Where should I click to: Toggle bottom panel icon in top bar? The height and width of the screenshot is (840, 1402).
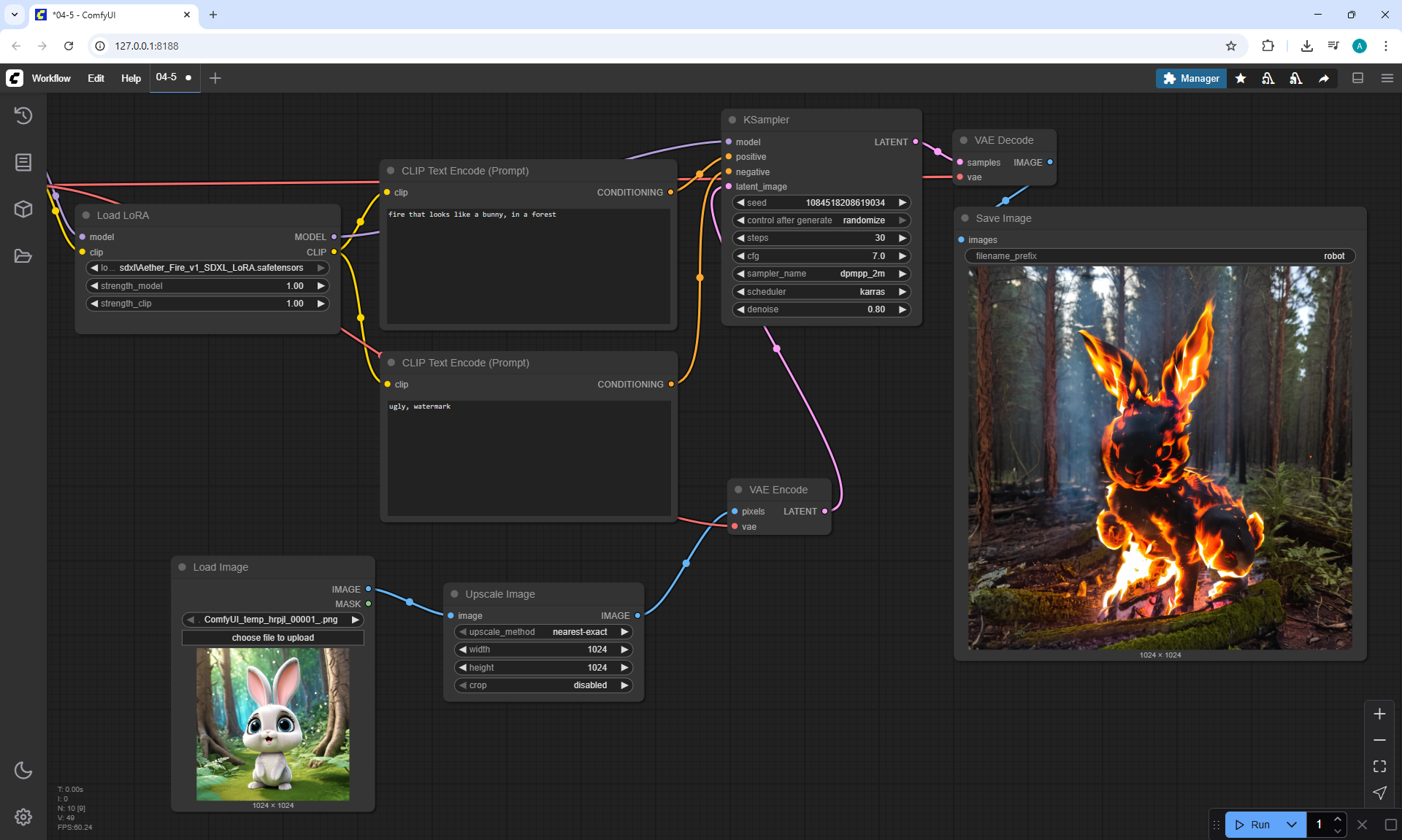[1358, 78]
